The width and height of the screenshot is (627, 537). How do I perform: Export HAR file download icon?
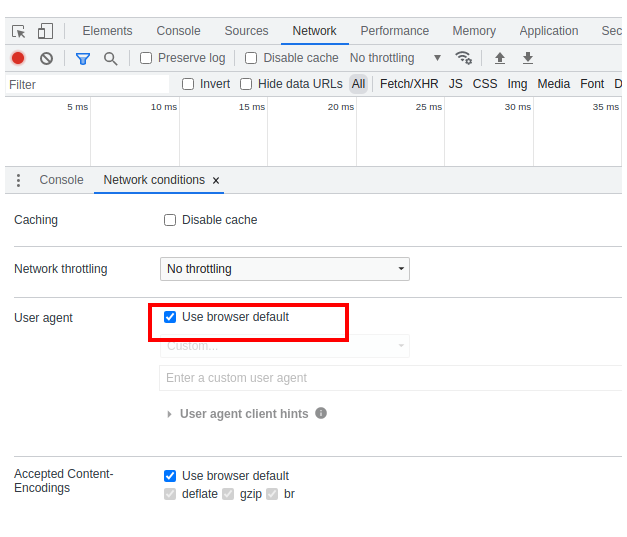tap(528, 58)
